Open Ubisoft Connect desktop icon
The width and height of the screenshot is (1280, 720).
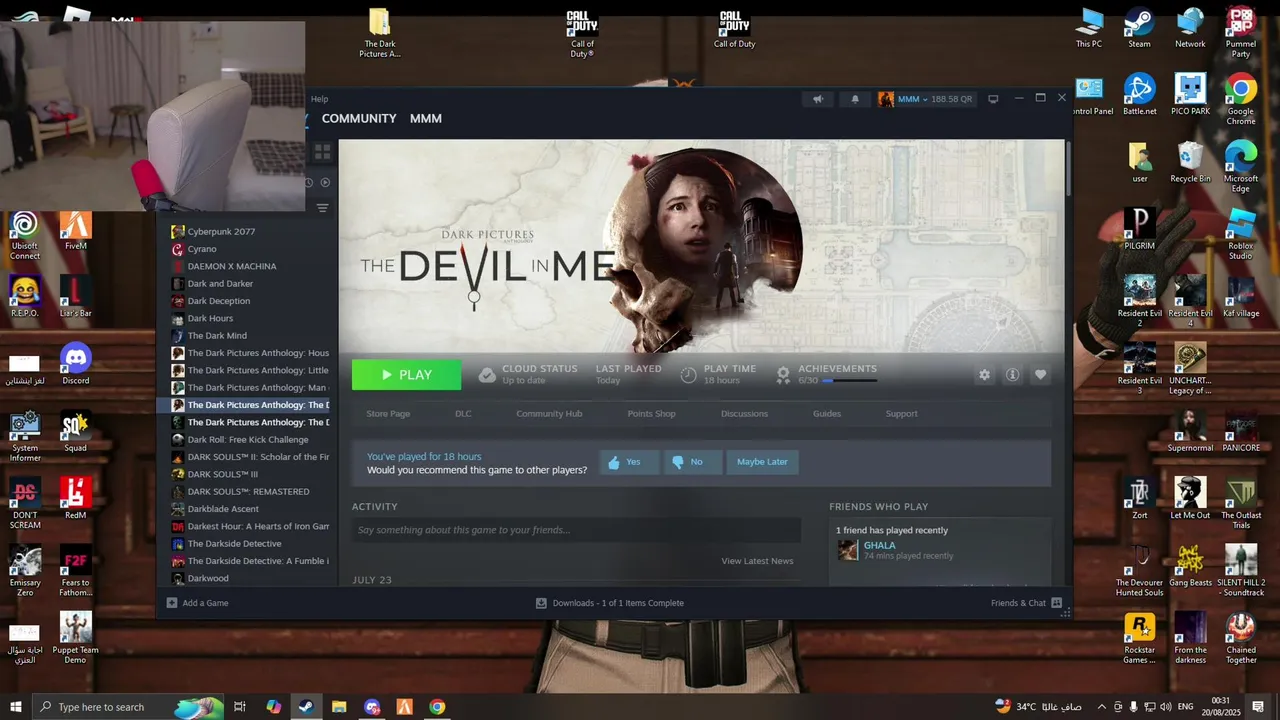click(25, 235)
